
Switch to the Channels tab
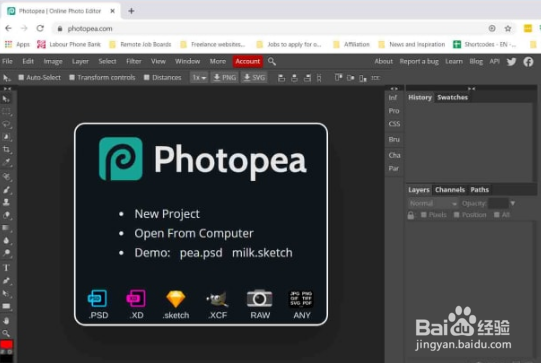tap(450, 189)
